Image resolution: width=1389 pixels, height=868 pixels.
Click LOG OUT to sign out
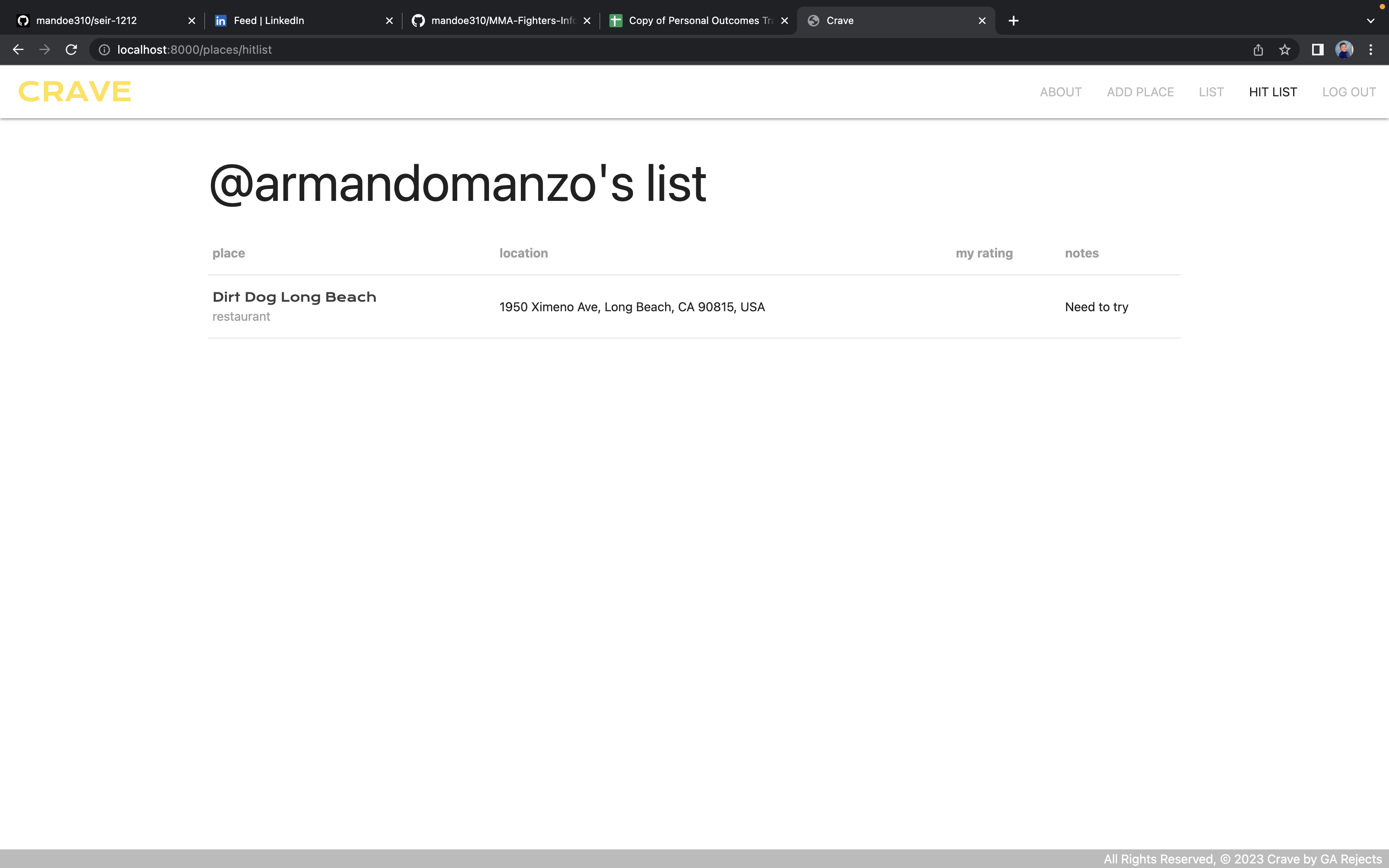[x=1349, y=92]
